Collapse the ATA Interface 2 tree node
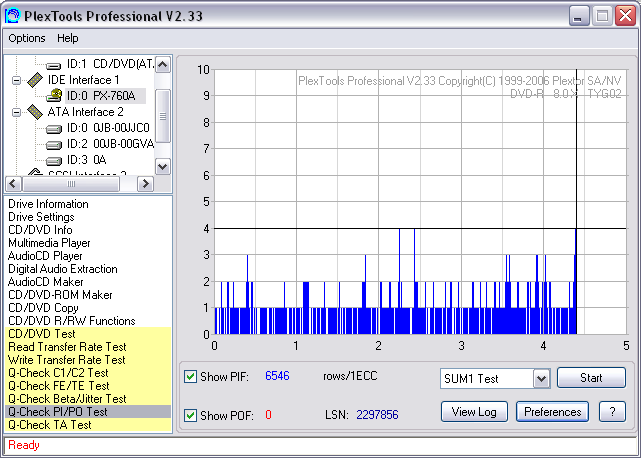The height and width of the screenshot is (458, 641). point(16,112)
